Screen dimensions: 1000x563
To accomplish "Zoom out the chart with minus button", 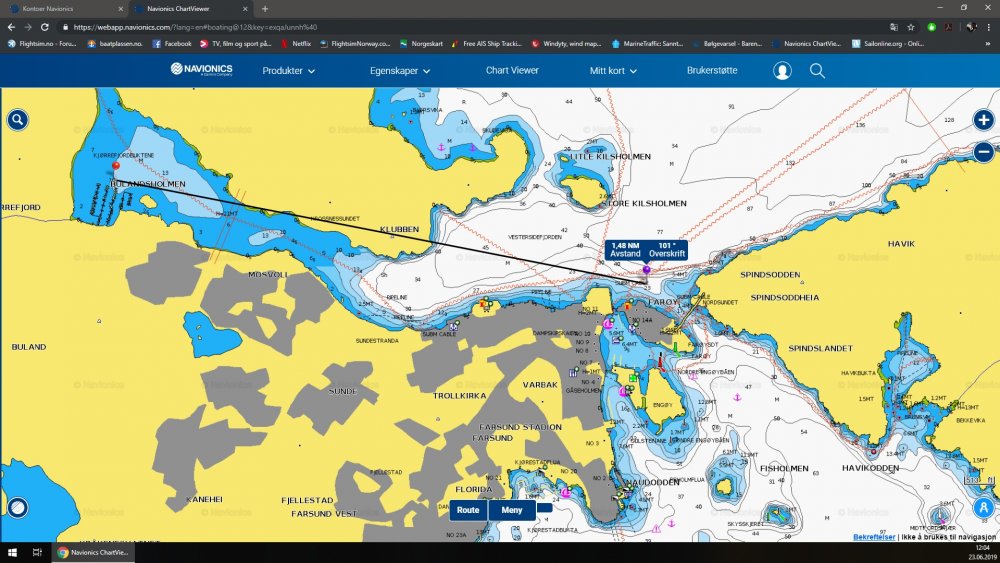I will point(983,152).
